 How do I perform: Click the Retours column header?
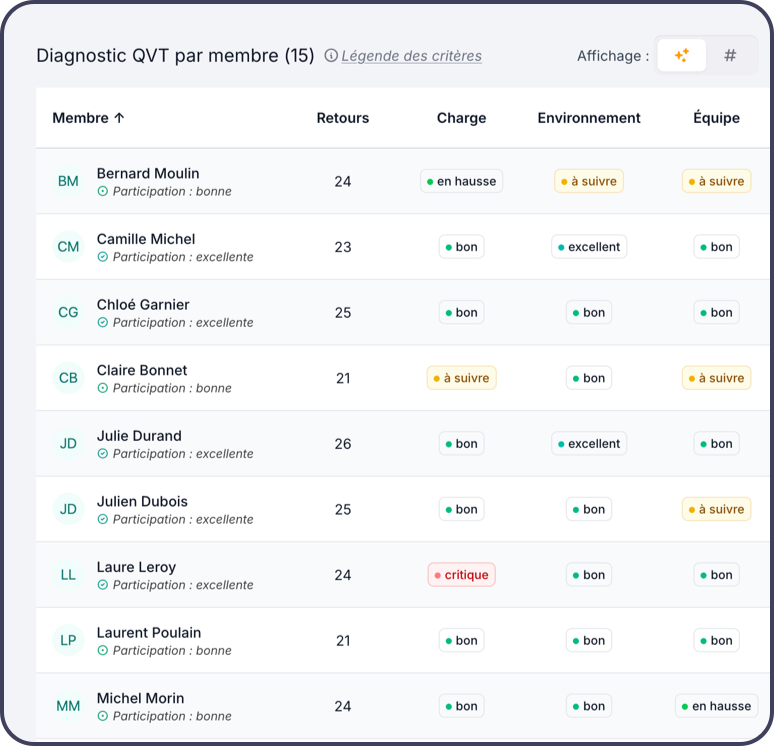[x=343, y=118]
